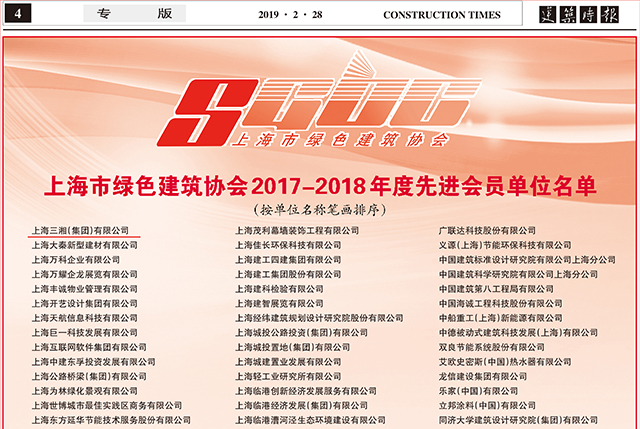Click 中国海诚工程科技股份有限公司
Screen dimensions: 640x429
pos(501,304)
